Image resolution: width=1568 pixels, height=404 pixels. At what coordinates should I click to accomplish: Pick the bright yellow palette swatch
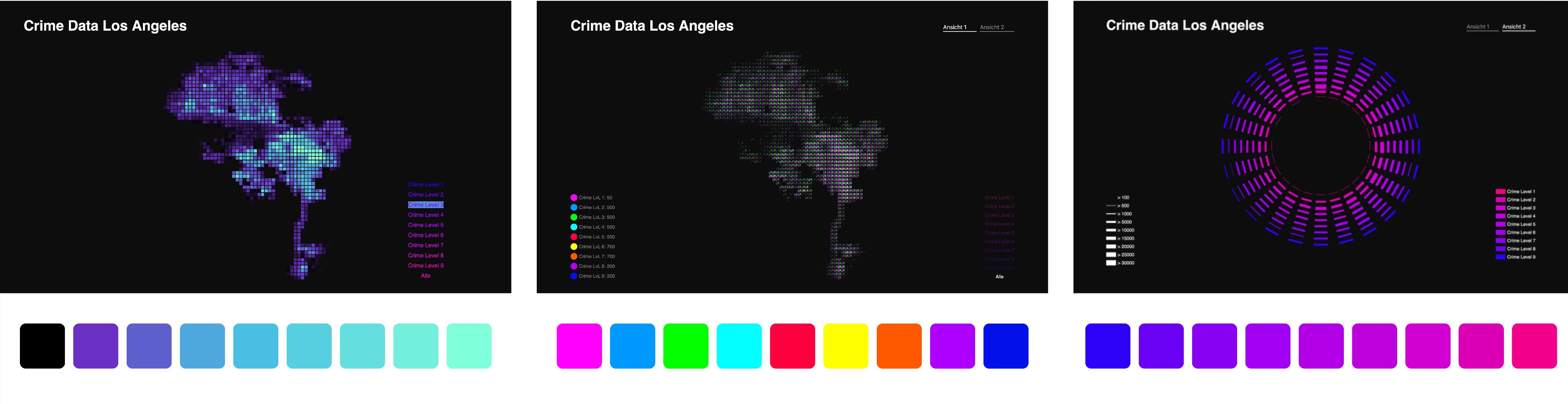(x=845, y=345)
